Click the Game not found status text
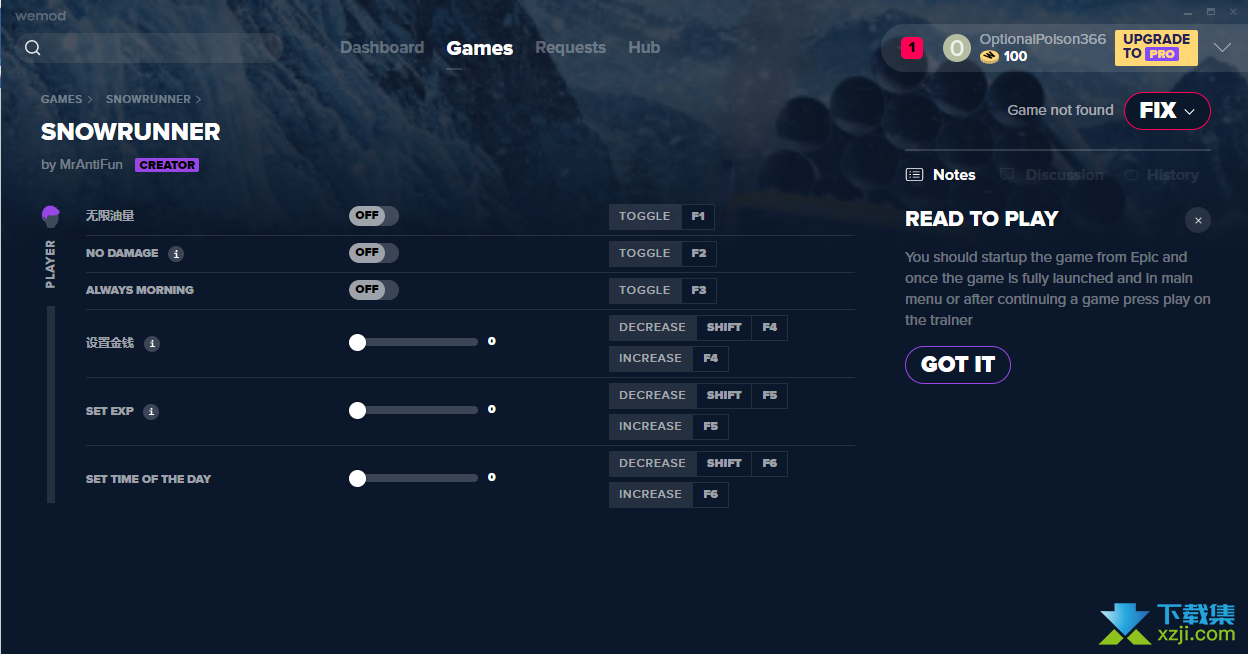Screen dimensions: 1248x654 pos(1060,111)
